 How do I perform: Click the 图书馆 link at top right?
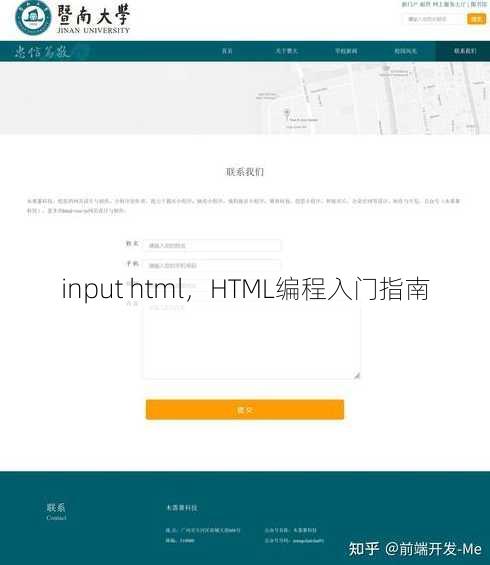(x=479, y=4)
